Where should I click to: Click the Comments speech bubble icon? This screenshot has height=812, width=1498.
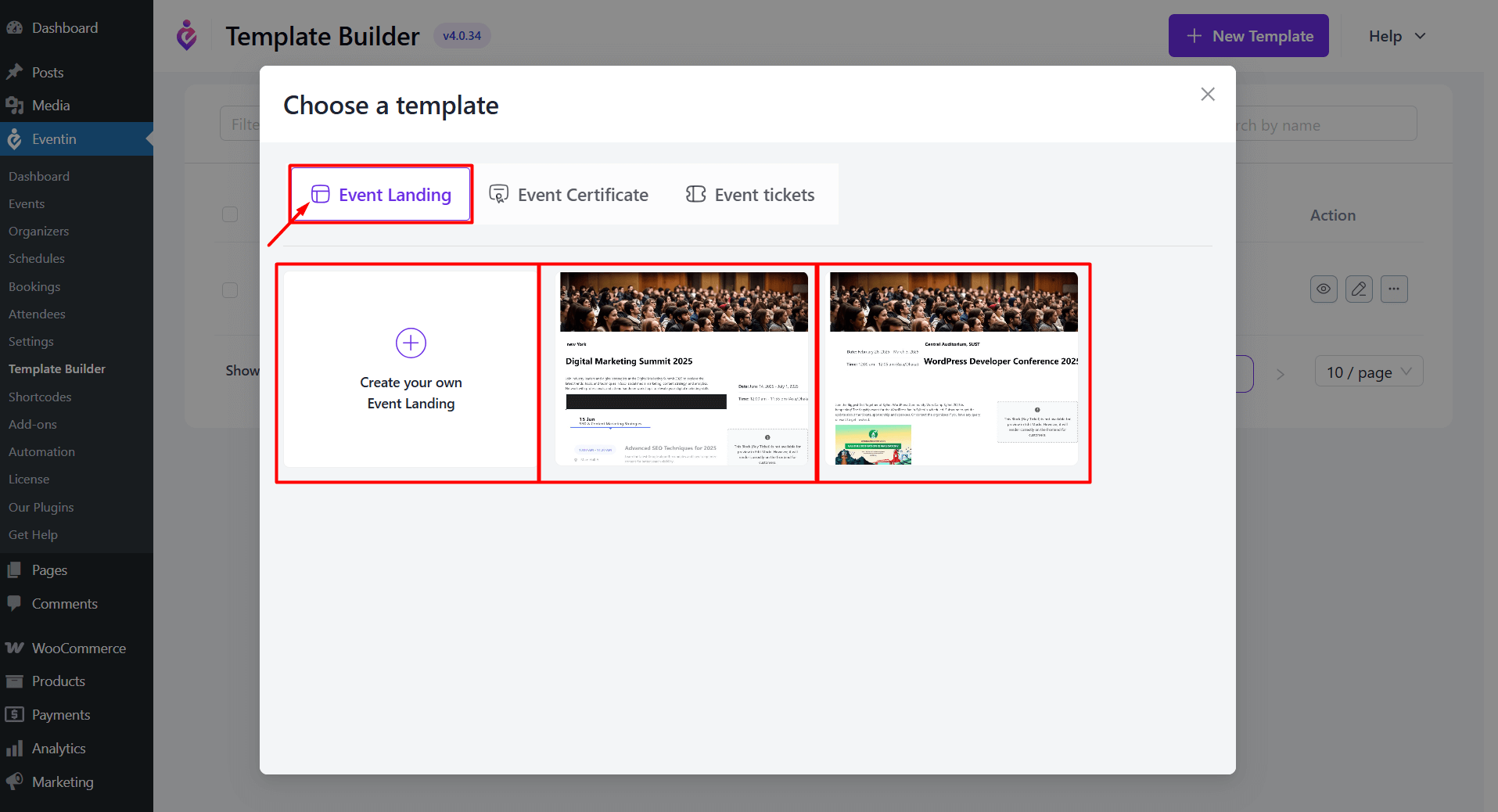coord(15,603)
